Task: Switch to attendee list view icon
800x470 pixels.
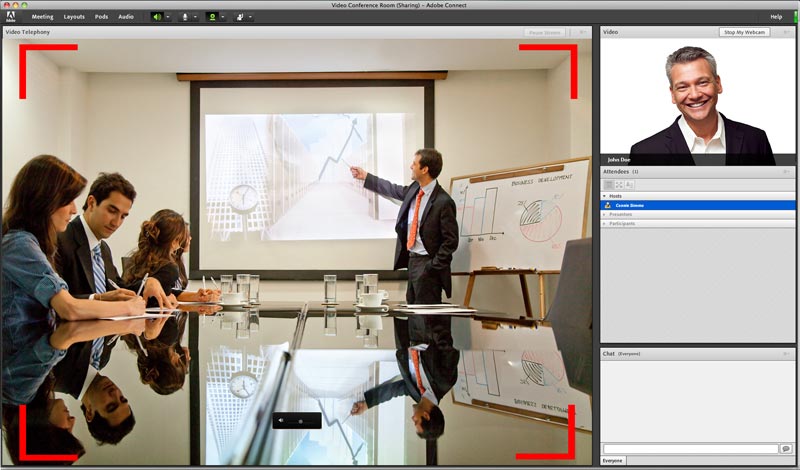Action: click(609, 185)
